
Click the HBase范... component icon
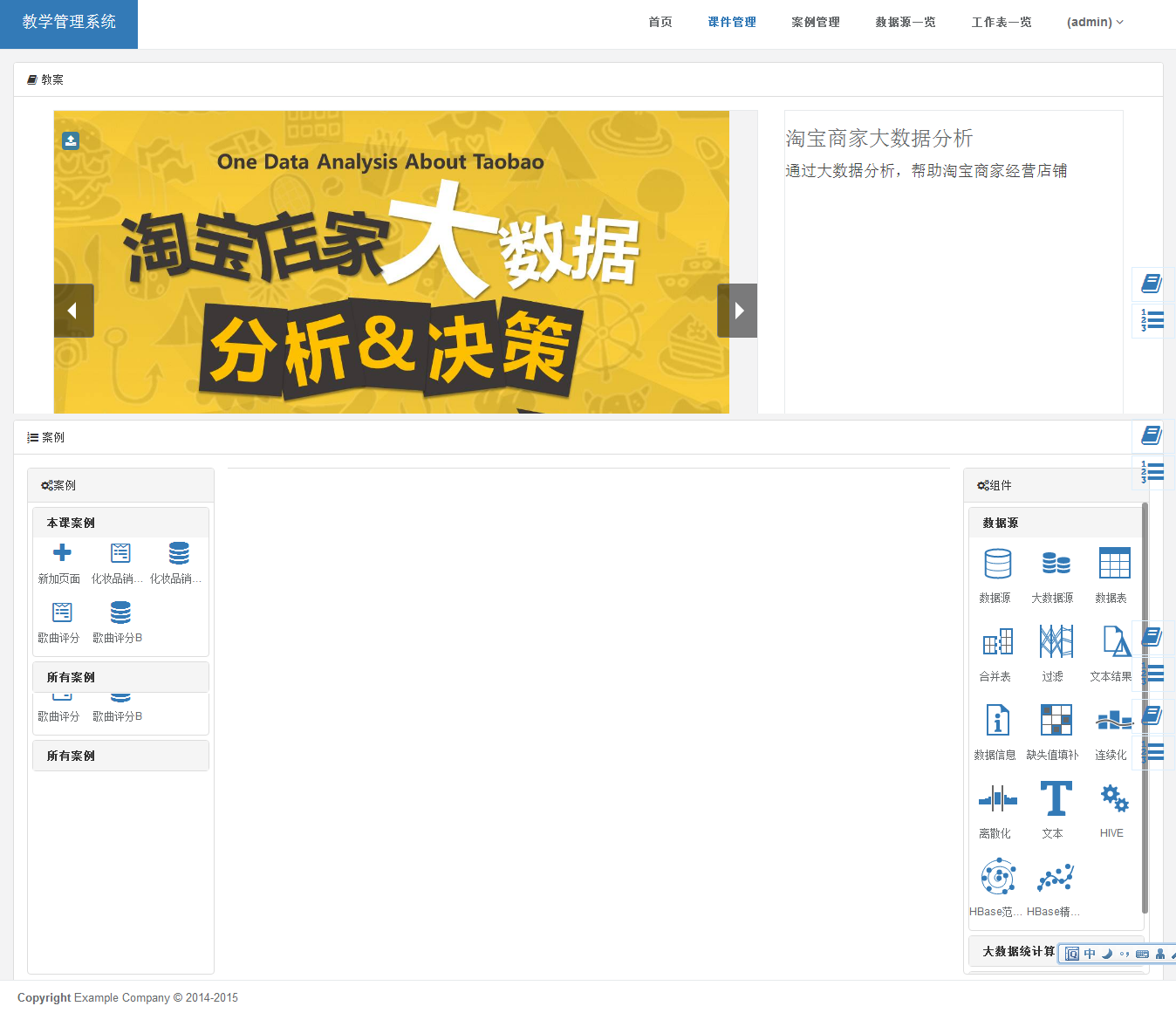(x=998, y=877)
